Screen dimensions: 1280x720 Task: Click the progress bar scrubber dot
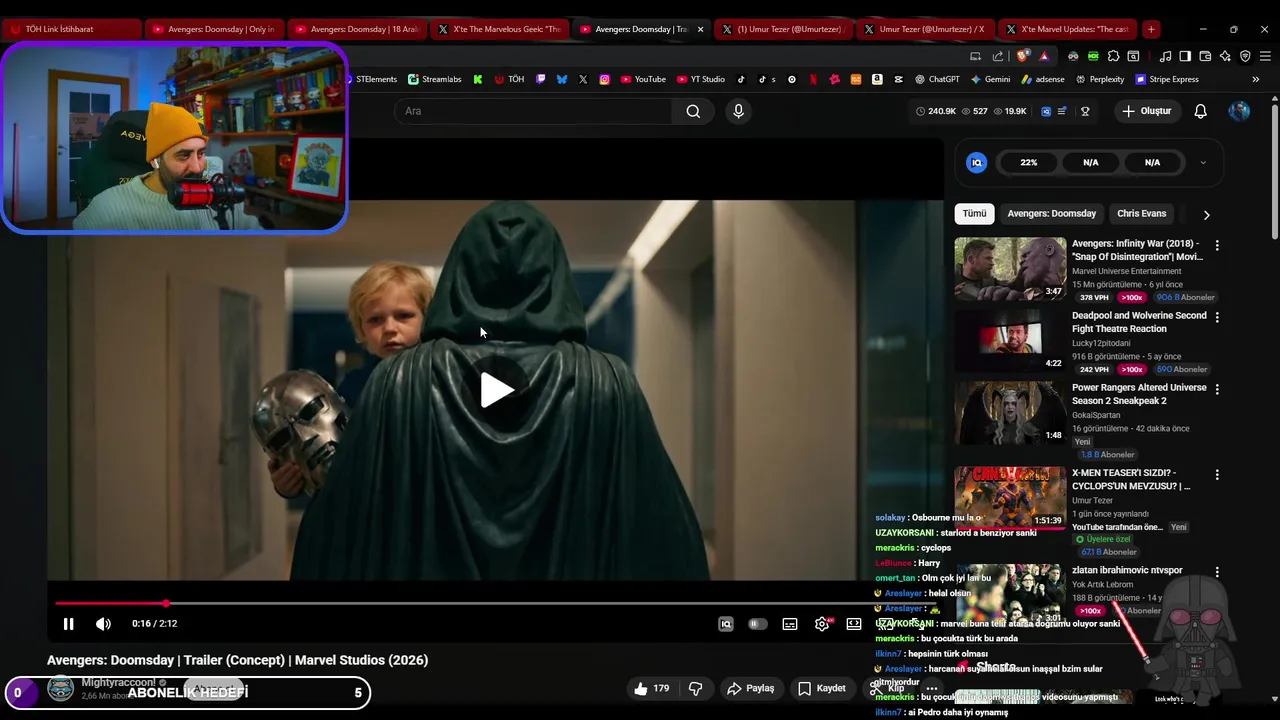pos(166,603)
